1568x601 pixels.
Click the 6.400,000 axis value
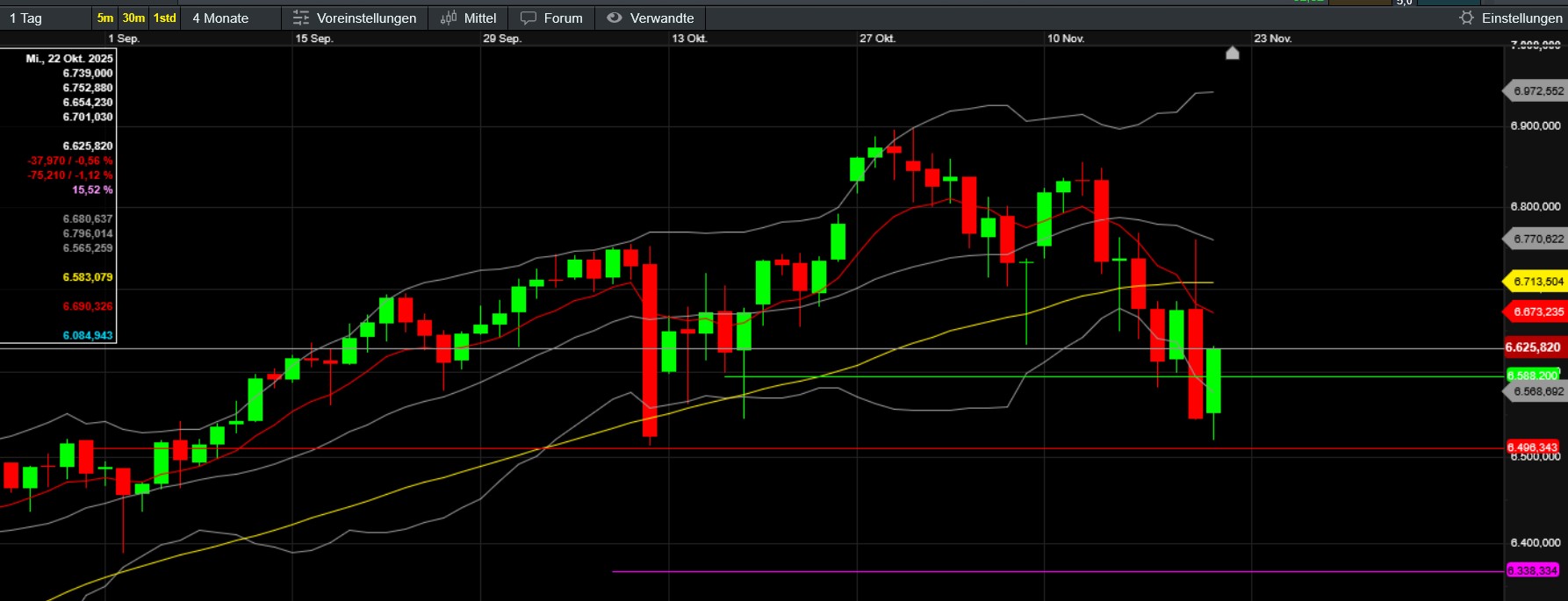1536,543
